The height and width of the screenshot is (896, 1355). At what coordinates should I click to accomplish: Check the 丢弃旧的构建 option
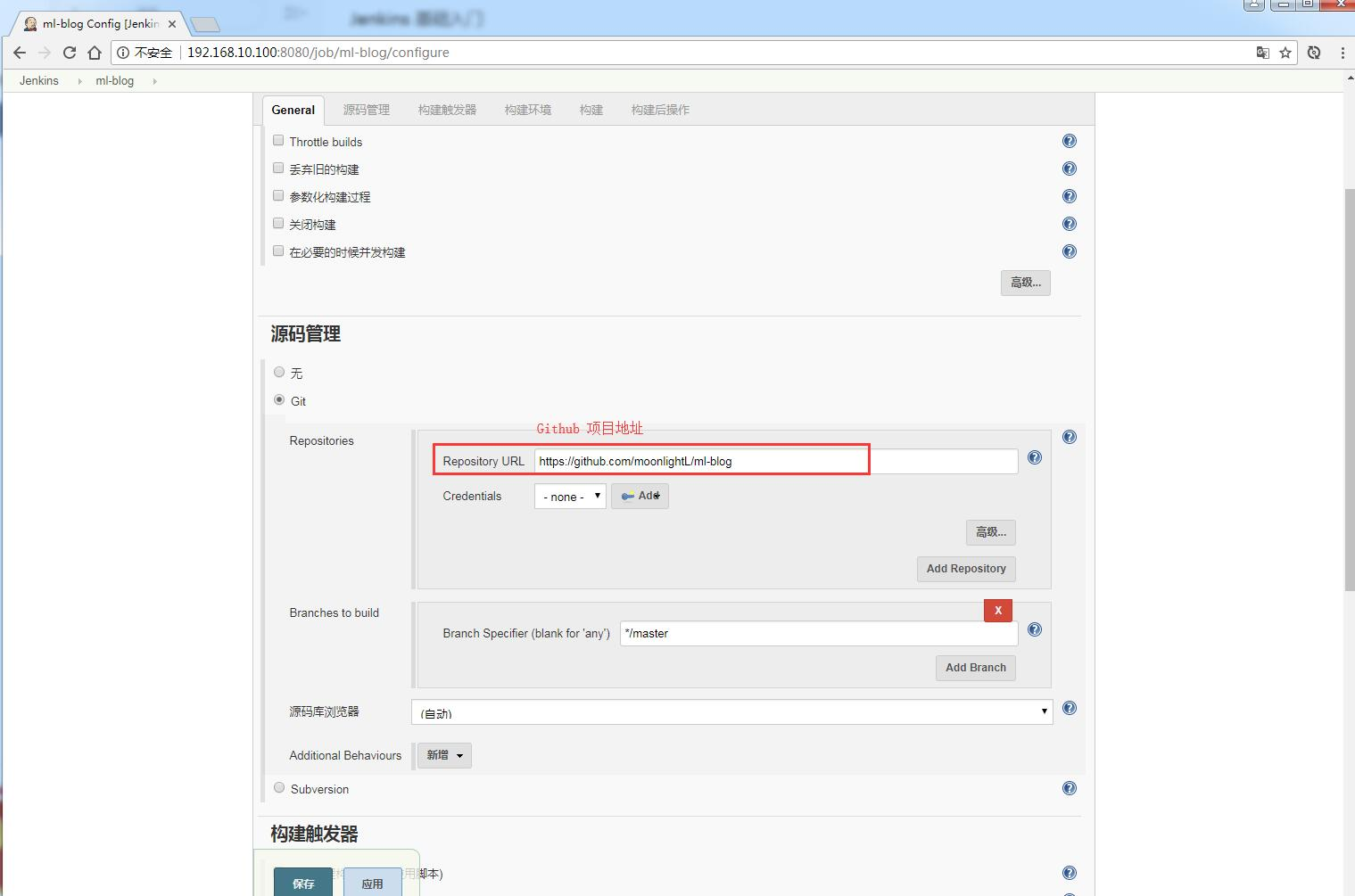tap(278, 168)
